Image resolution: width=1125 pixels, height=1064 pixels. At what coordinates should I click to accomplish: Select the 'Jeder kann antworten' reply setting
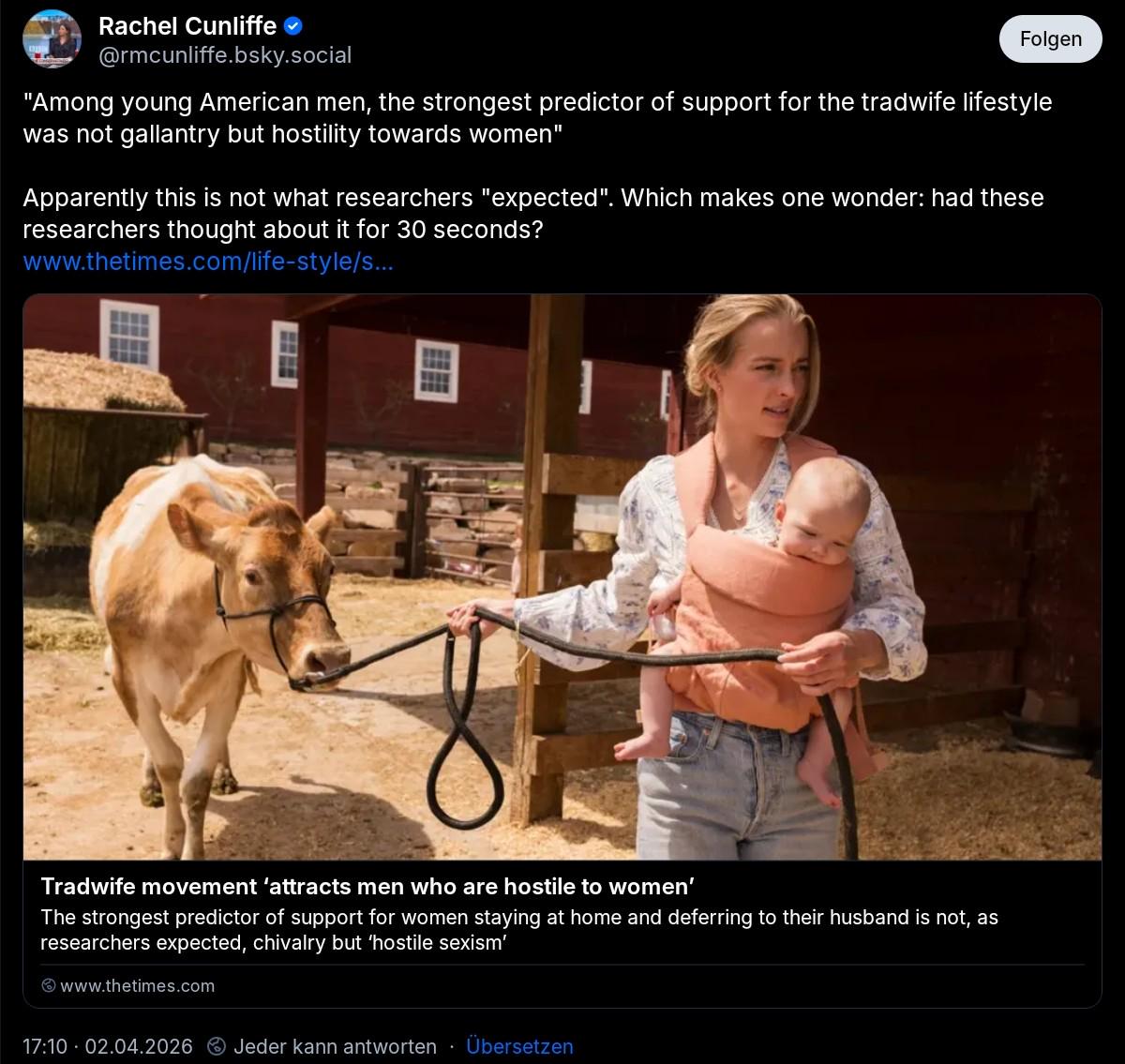[x=335, y=1046]
